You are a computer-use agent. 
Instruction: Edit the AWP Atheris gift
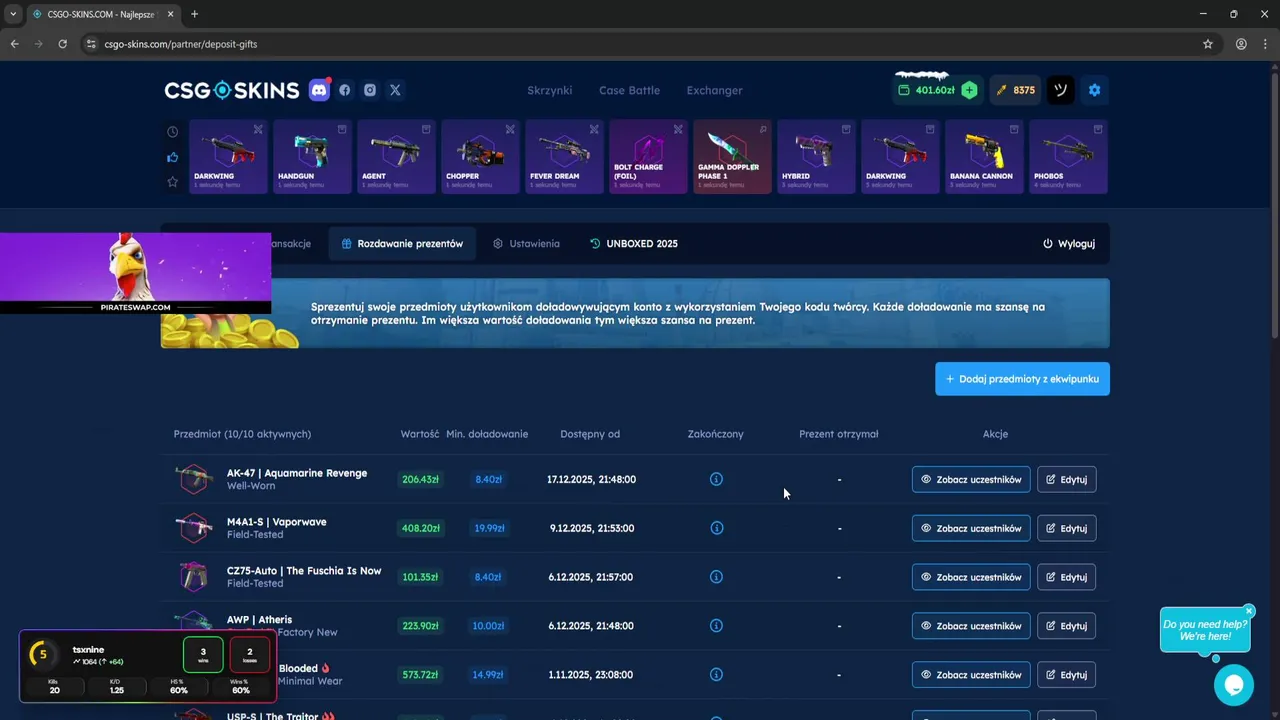click(1066, 626)
